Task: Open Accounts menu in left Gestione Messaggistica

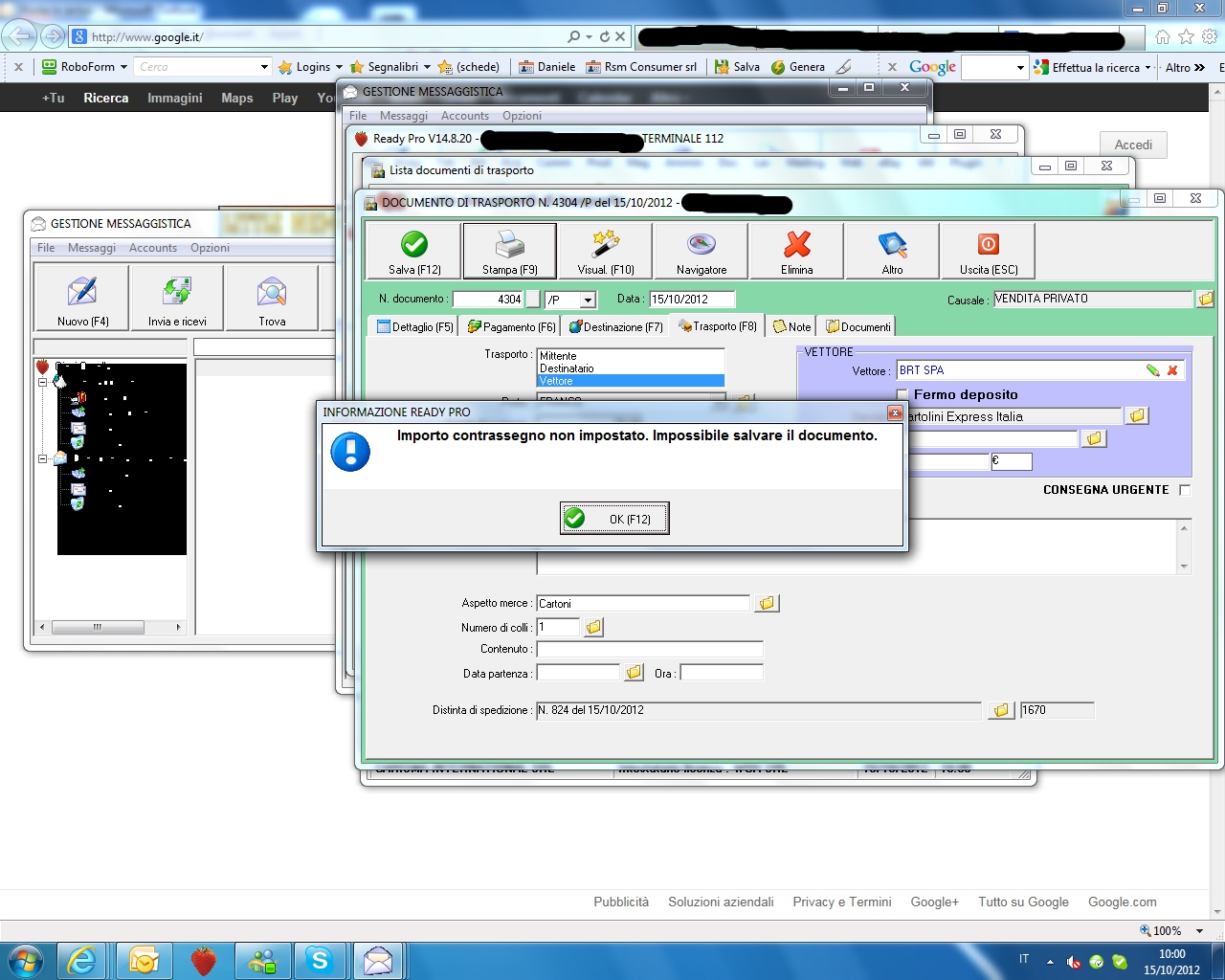Action: [153, 248]
